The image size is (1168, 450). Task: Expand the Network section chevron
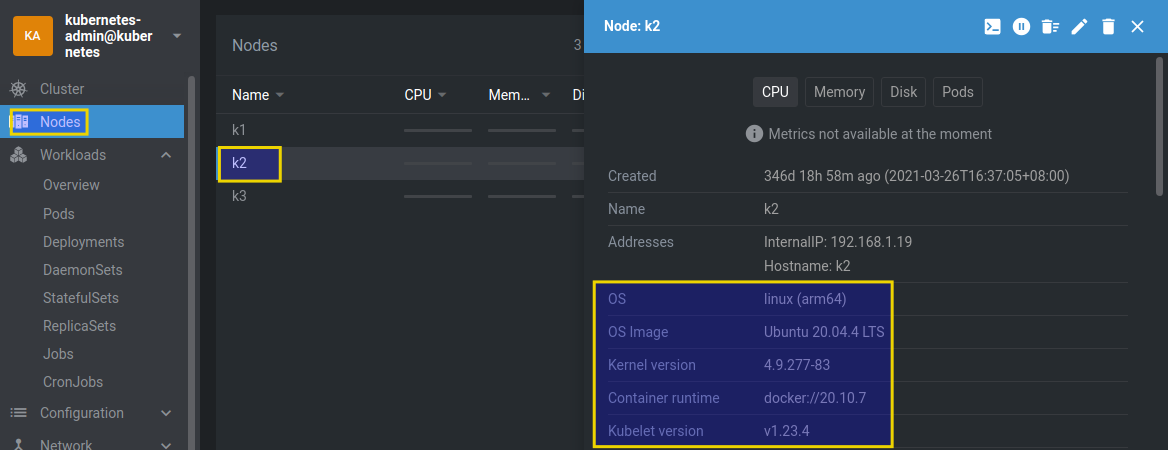coord(166,445)
